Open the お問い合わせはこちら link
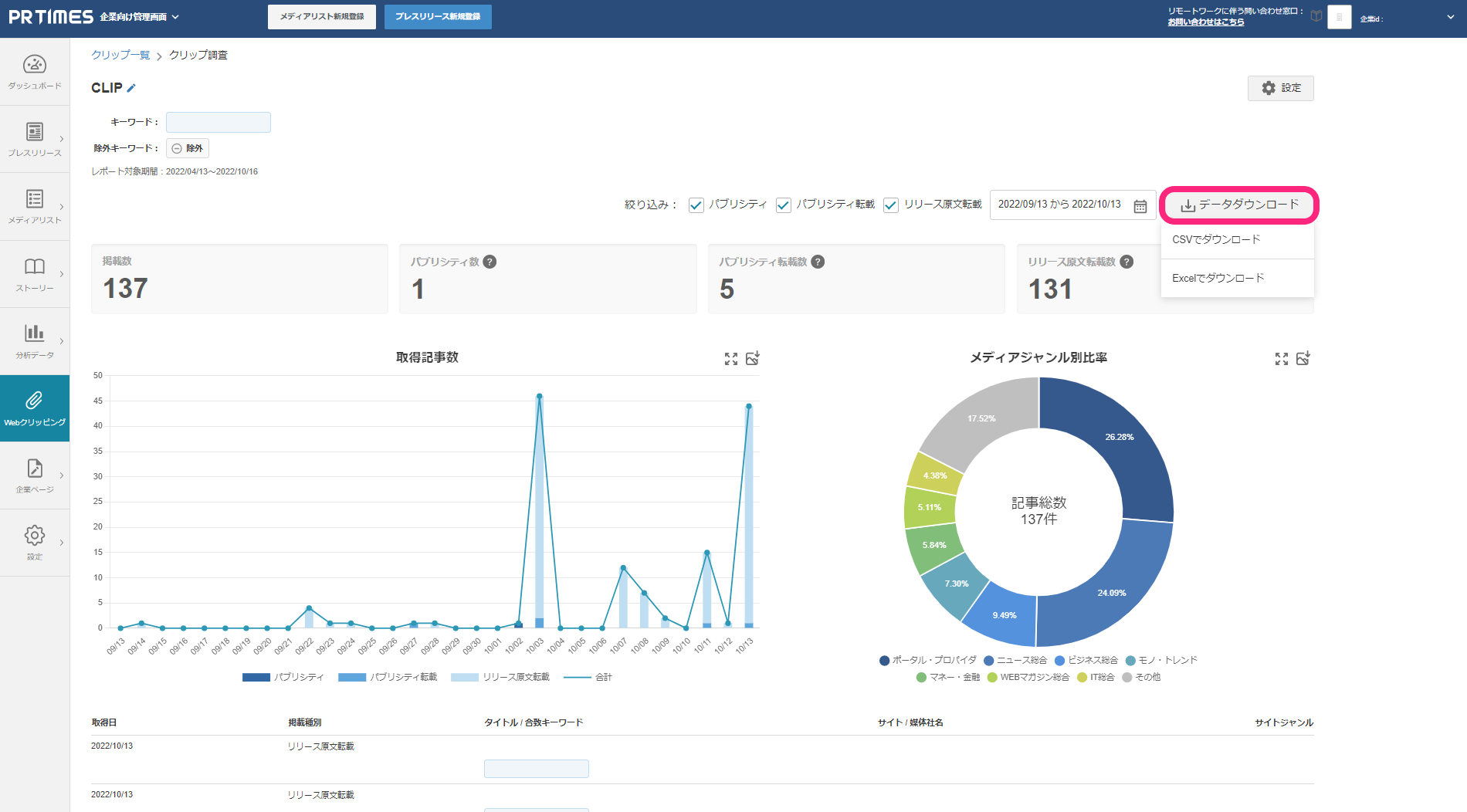The width and height of the screenshot is (1467, 812). [x=1206, y=22]
